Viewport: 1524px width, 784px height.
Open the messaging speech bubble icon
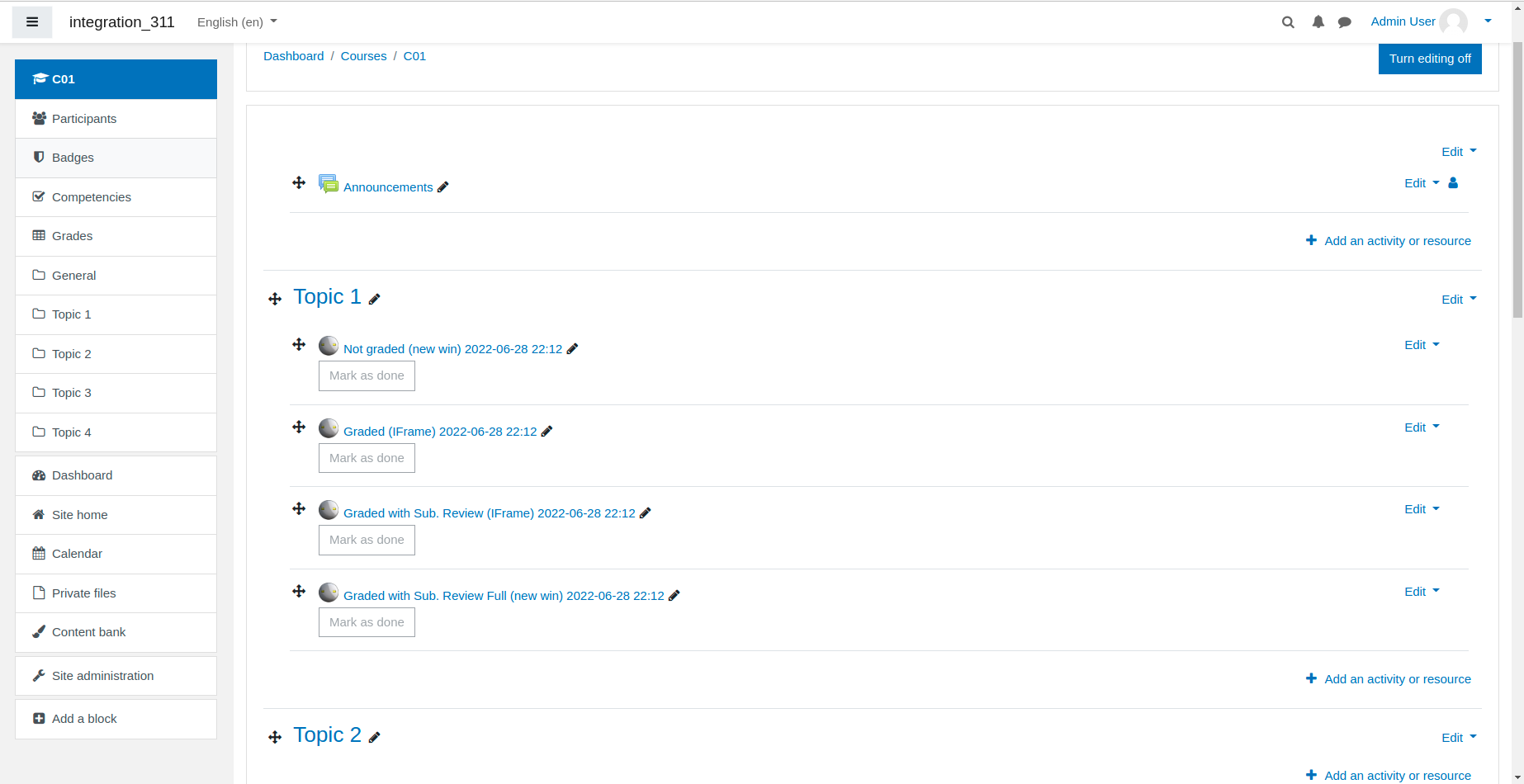(1345, 22)
